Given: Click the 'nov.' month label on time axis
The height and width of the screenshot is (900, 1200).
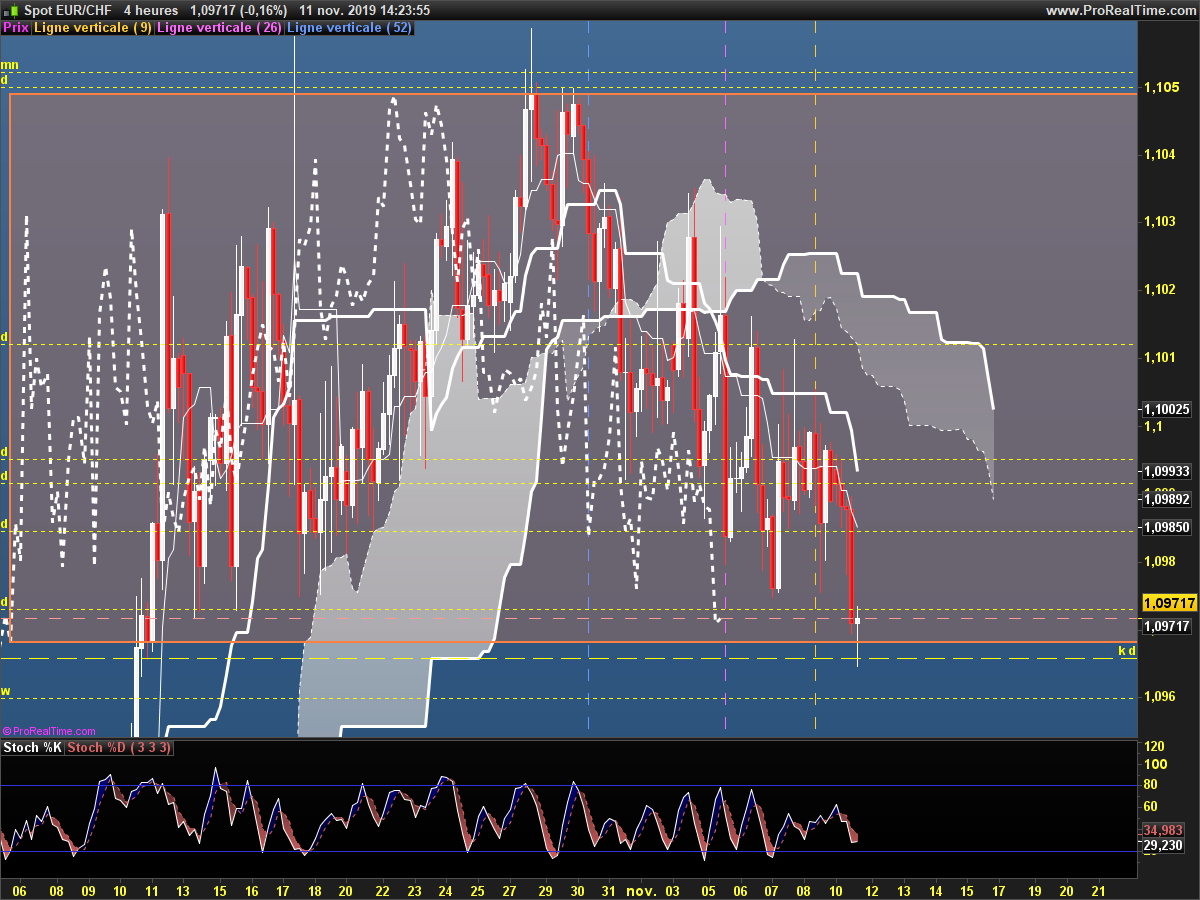Looking at the screenshot, I should (x=641, y=889).
